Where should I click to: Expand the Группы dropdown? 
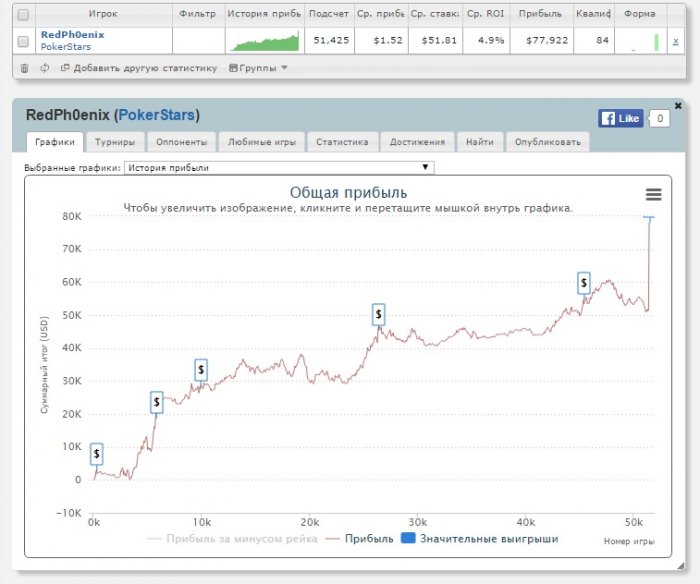[x=258, y=68]
